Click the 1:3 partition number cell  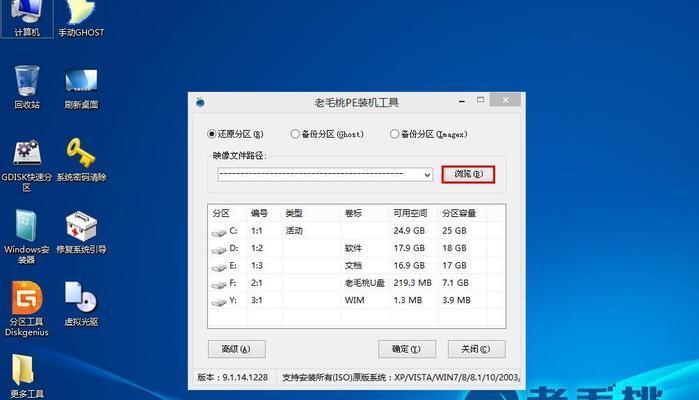[257, 265]
